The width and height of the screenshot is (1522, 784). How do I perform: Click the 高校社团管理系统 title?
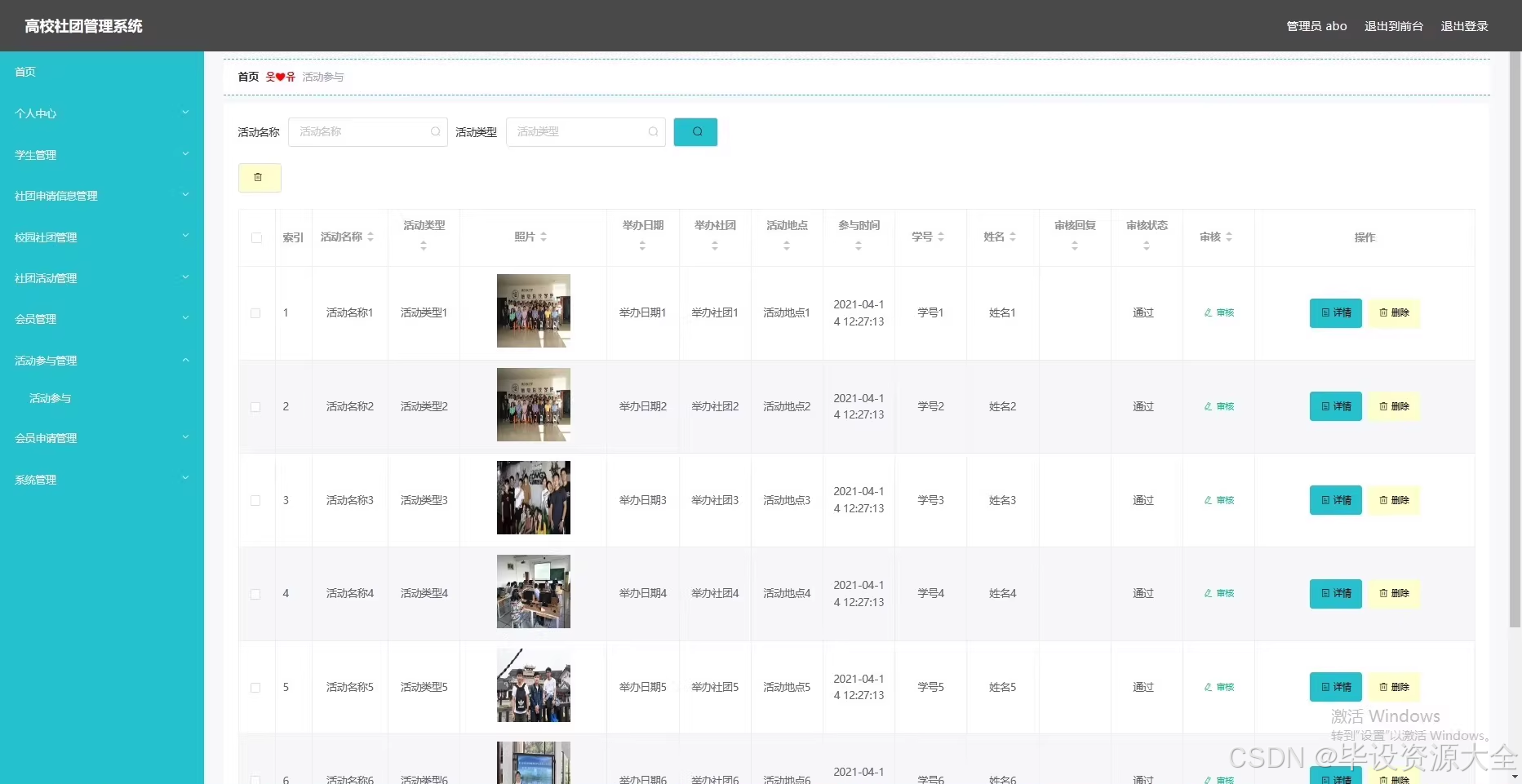click(x=83, y=26)
